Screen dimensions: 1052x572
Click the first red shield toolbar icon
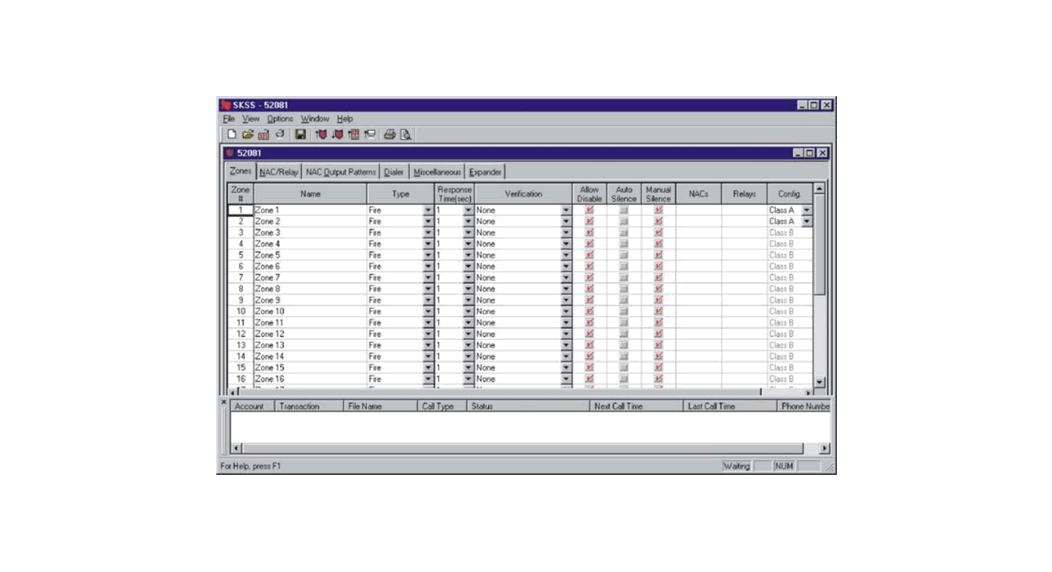(x=321, y=135)
